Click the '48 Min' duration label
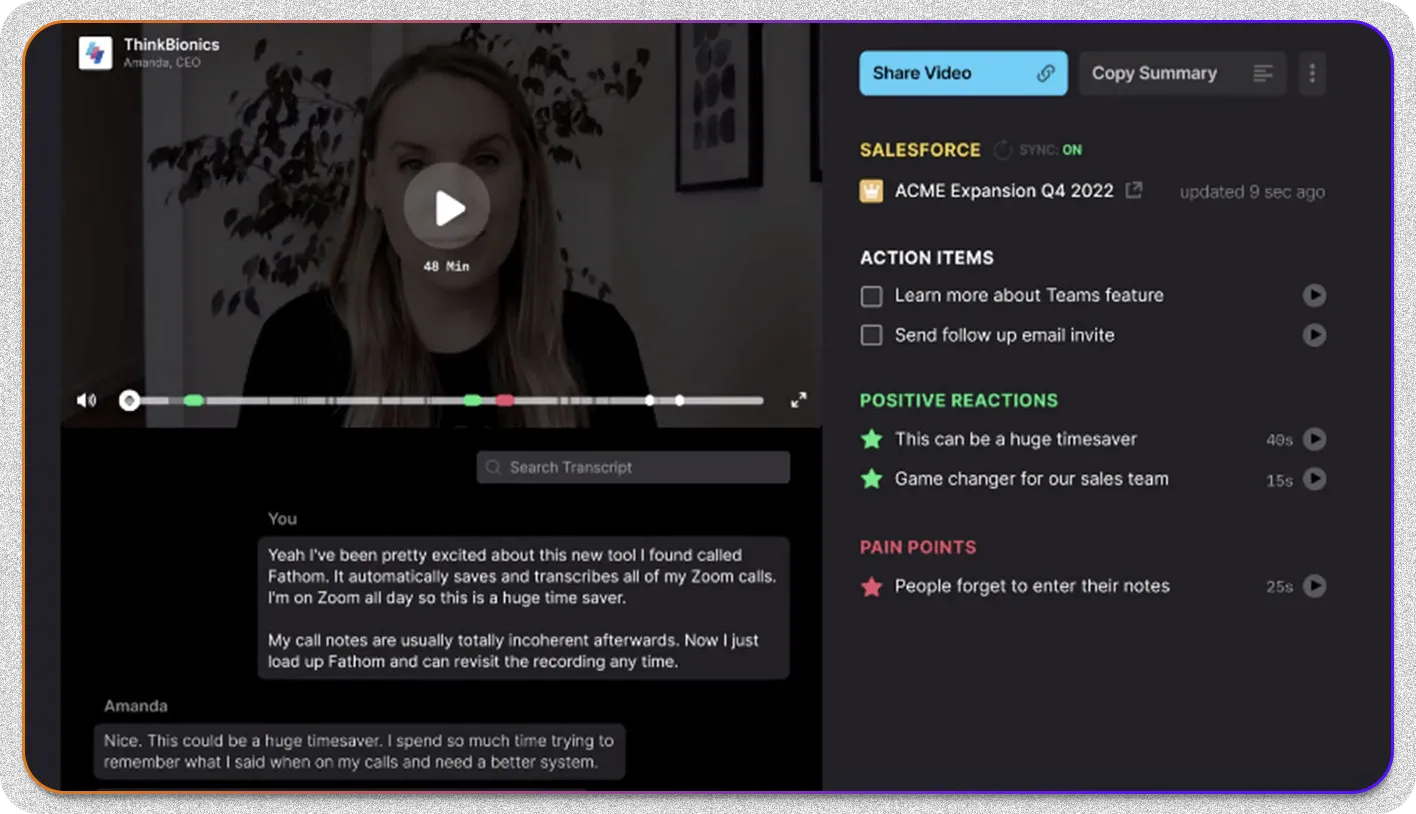1416x814 pixels. click(446, 267)
